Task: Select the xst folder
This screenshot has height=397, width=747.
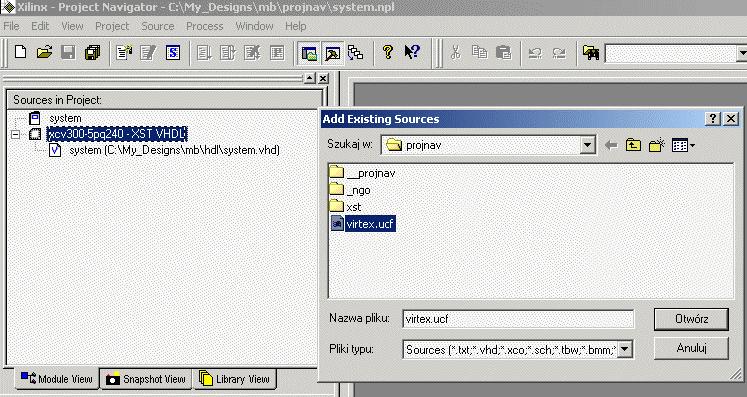Action: coord(345,207)
